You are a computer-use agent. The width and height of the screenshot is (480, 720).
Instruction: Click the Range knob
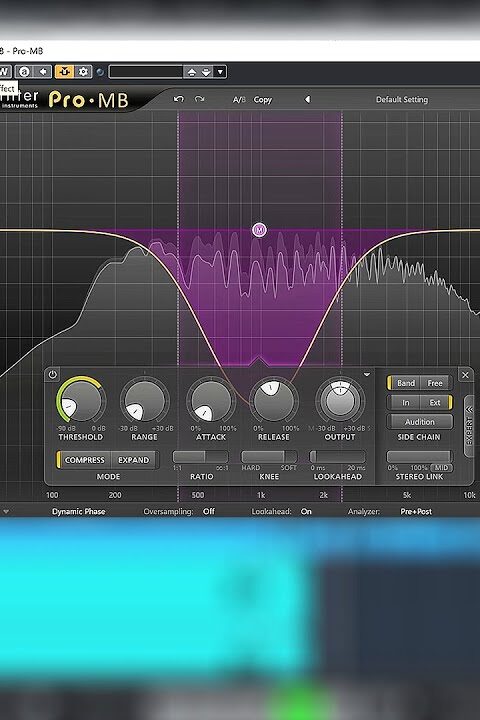tap(144, 401)
